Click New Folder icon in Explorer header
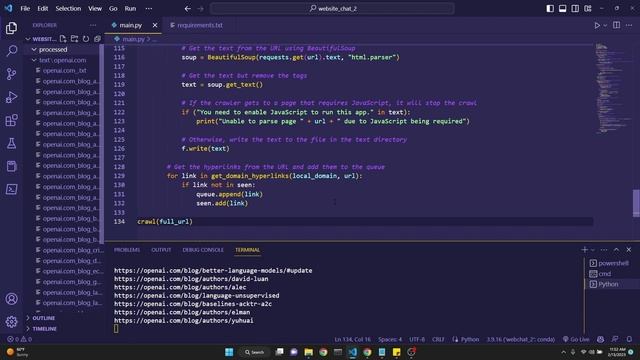This screenshot has width=640, height=360. pos(74,39)
